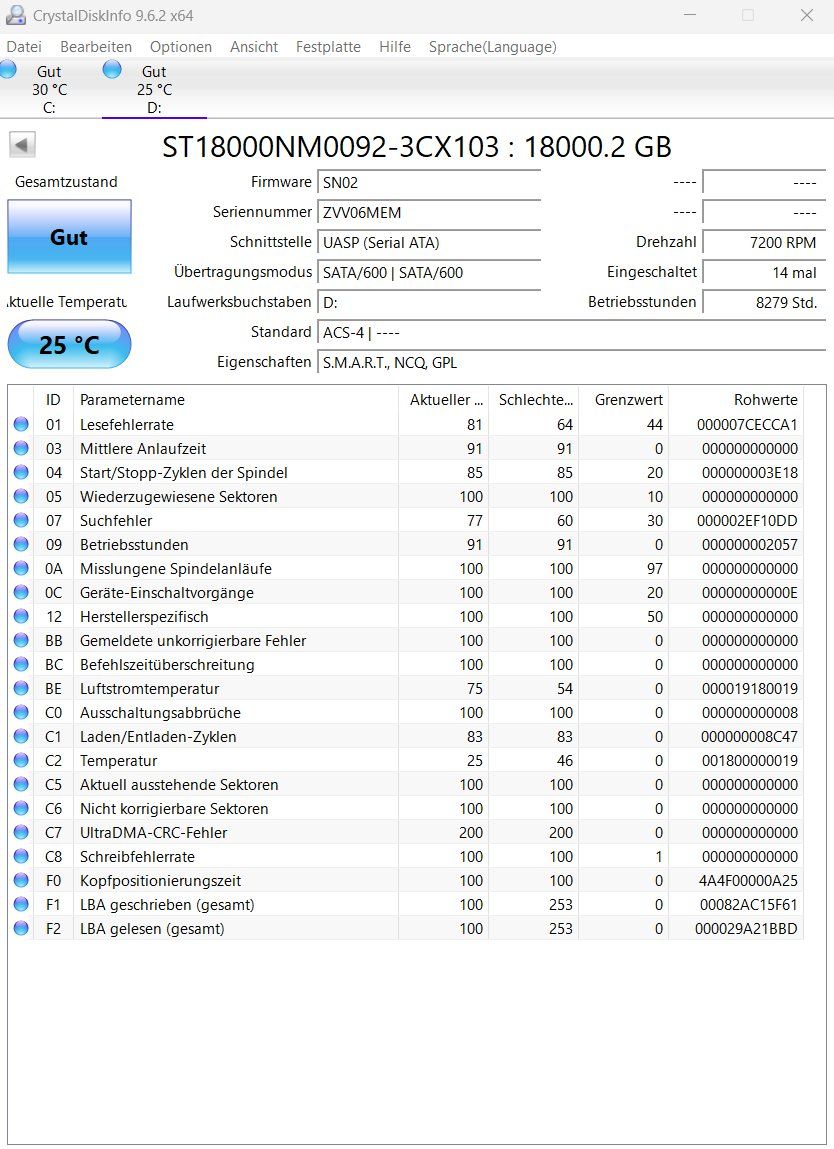The image size is (834, 1149).
Task: Click the status dot for Schreibfehlerrate
Action: point(21,857)
